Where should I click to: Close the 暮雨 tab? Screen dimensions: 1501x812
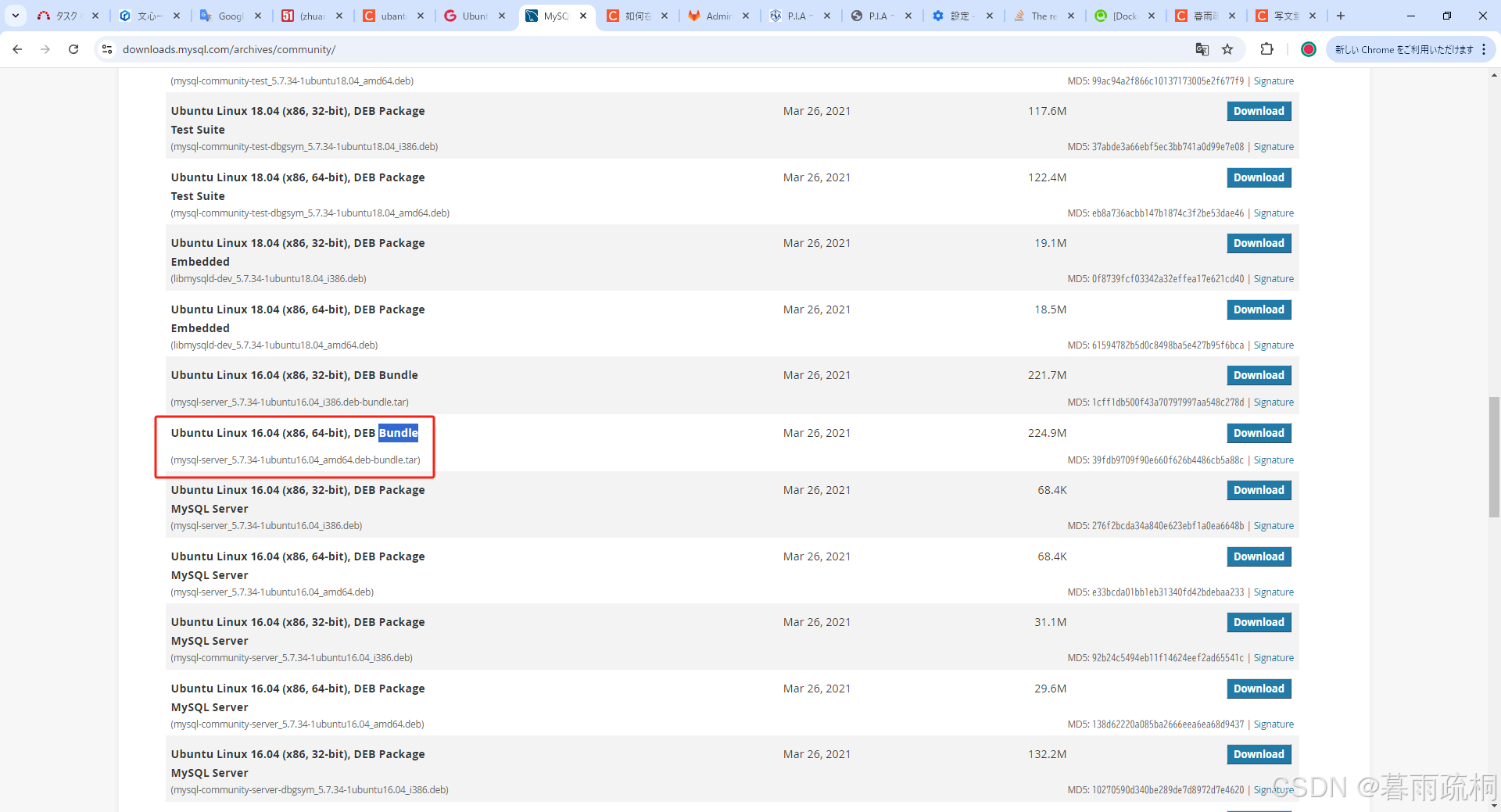[x=1232, y=16]
